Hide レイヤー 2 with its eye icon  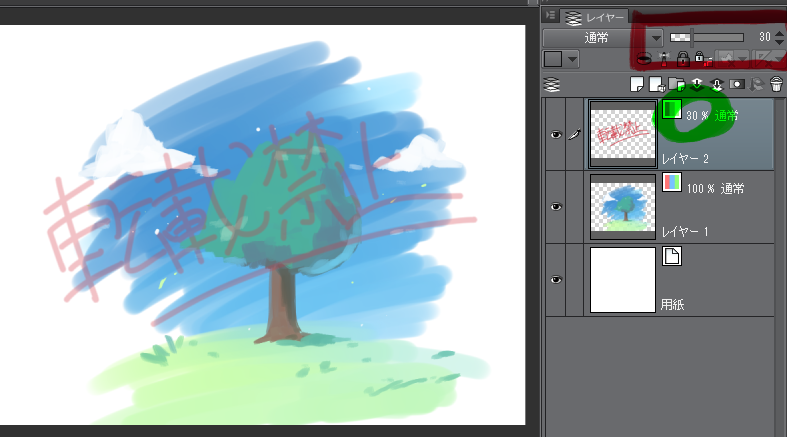[556, 134]
